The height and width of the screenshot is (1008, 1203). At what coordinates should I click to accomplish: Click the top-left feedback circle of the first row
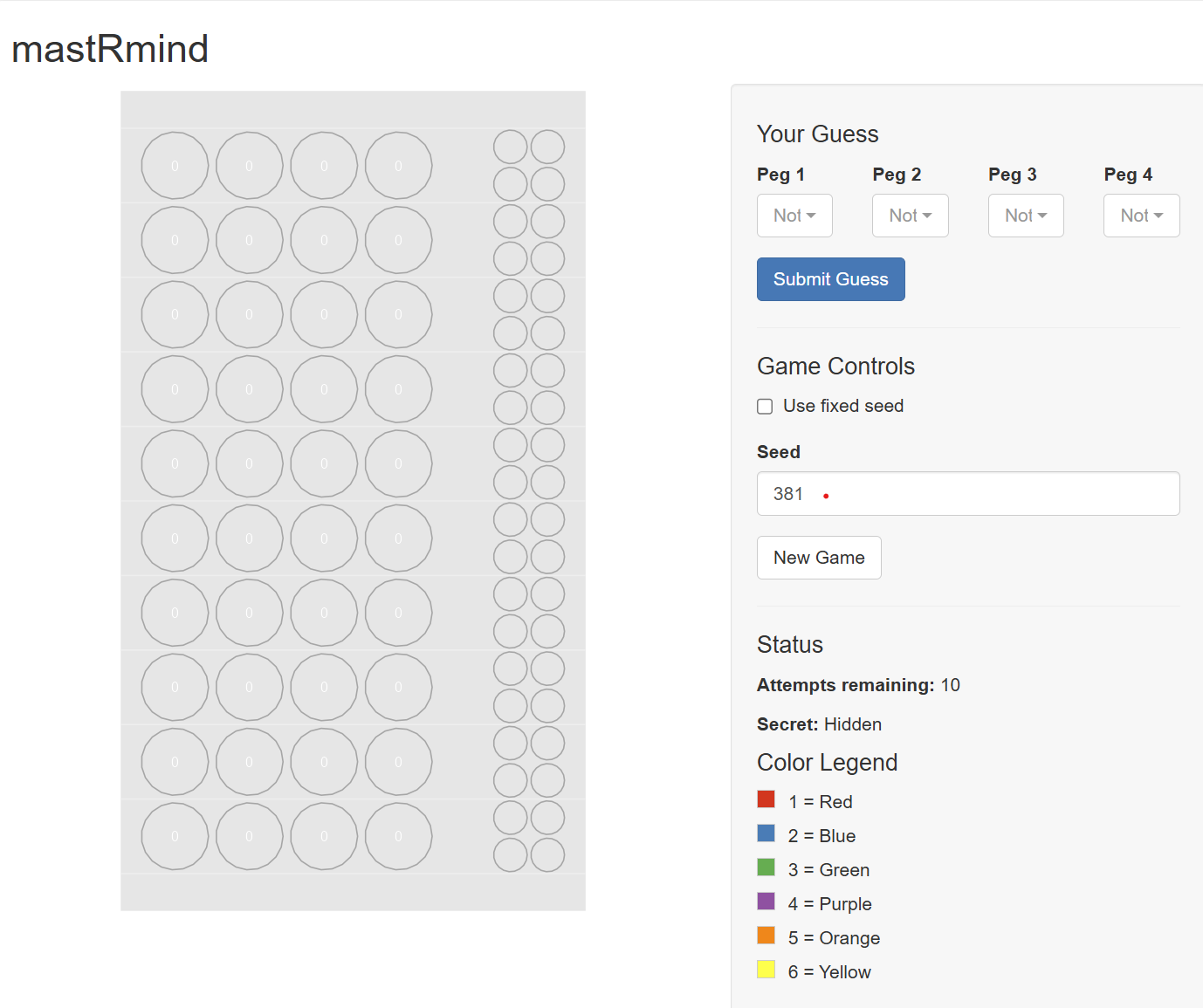[x=510, y=147]
